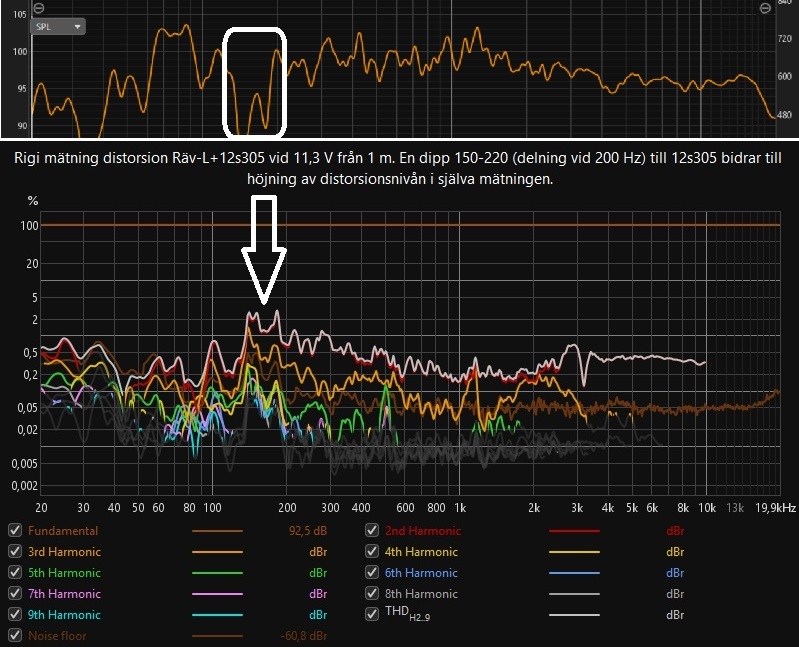Click the 4th Harmonic yellow line swatch
The width and height of the screenshot is (799, 647).
[574, 552]
